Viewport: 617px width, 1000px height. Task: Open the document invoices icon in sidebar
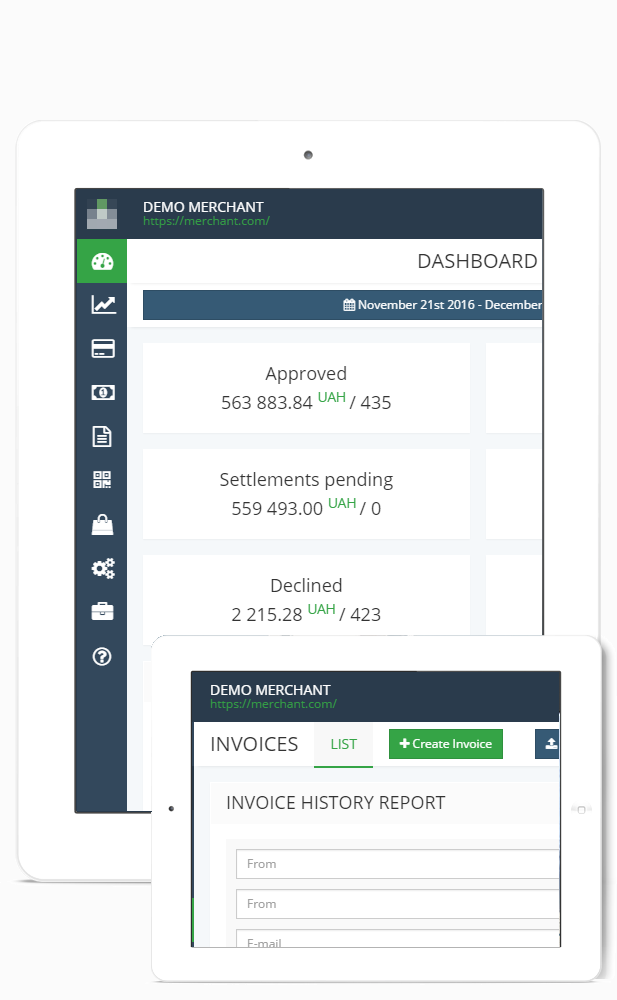point(102,436)
